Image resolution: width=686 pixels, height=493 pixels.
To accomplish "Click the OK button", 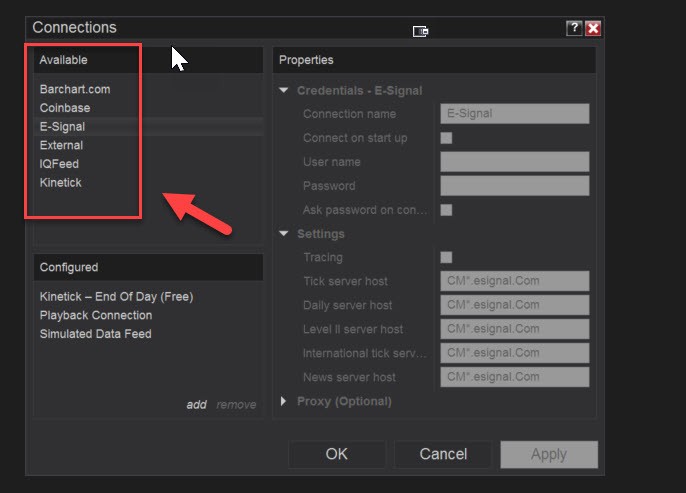I will click(x=337, y=454).
